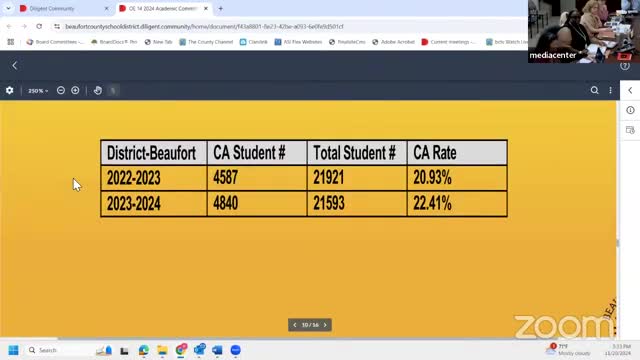The image size is (640, 360).
Task: Close the Academic Committee tab
Action: (x=206, y=8)
